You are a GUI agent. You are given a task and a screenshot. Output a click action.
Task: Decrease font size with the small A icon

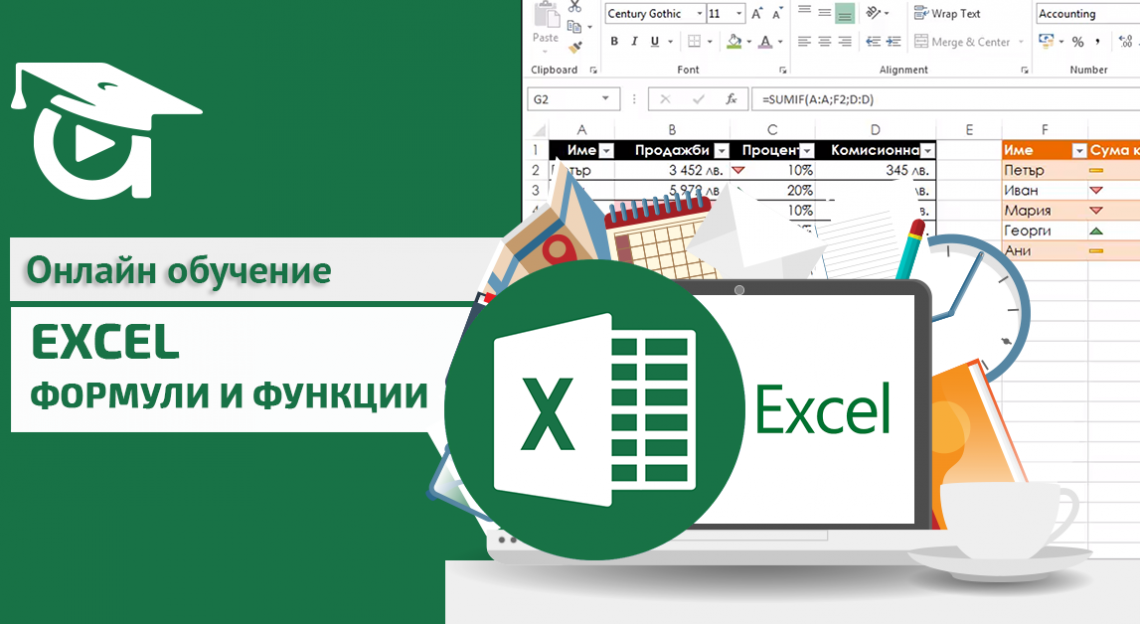(x=777, y=14)
